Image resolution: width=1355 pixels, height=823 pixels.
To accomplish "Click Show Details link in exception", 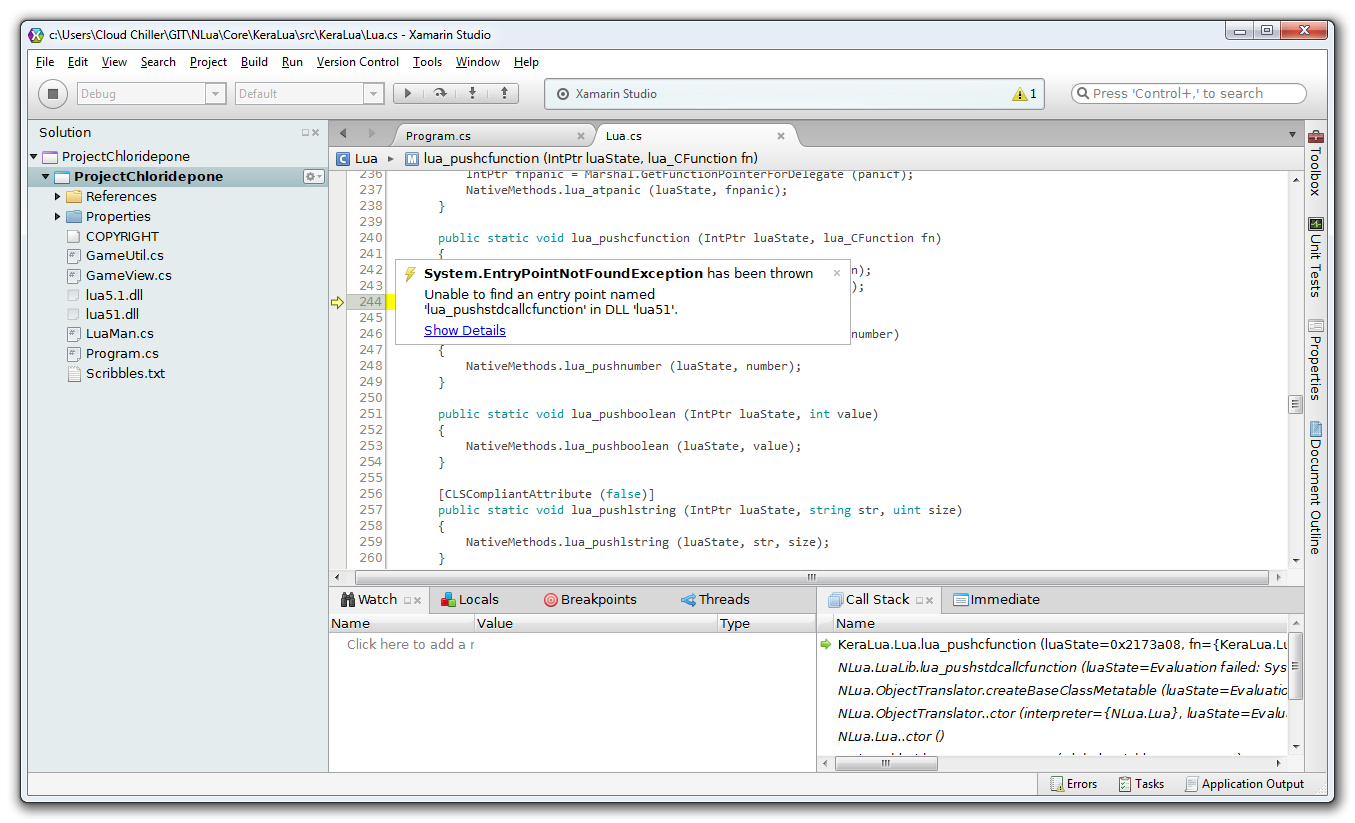I will click(465, 330).
